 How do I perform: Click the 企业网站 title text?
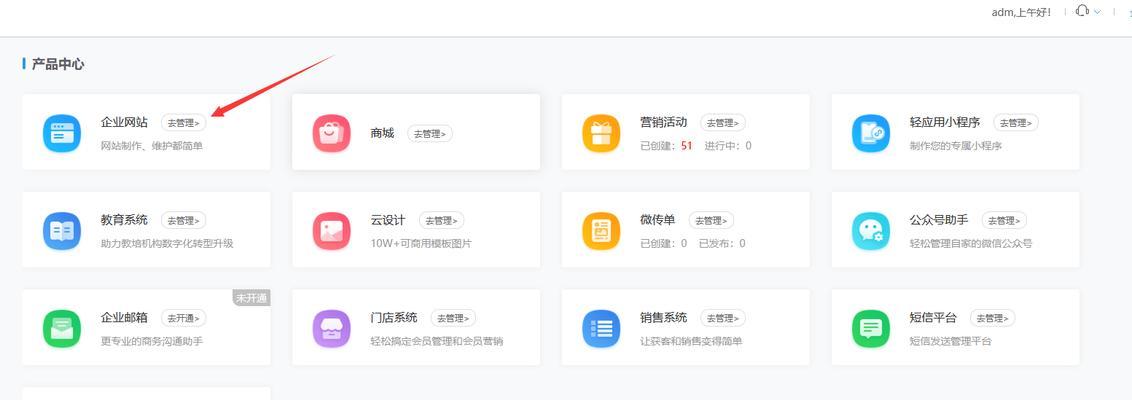pos(124,123)
